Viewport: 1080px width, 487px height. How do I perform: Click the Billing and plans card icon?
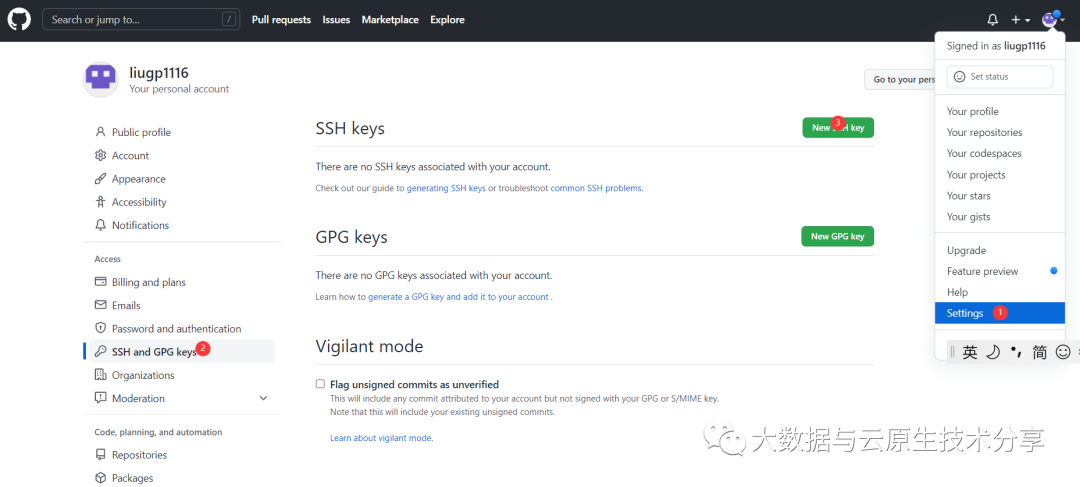click(x=101, y=282)
